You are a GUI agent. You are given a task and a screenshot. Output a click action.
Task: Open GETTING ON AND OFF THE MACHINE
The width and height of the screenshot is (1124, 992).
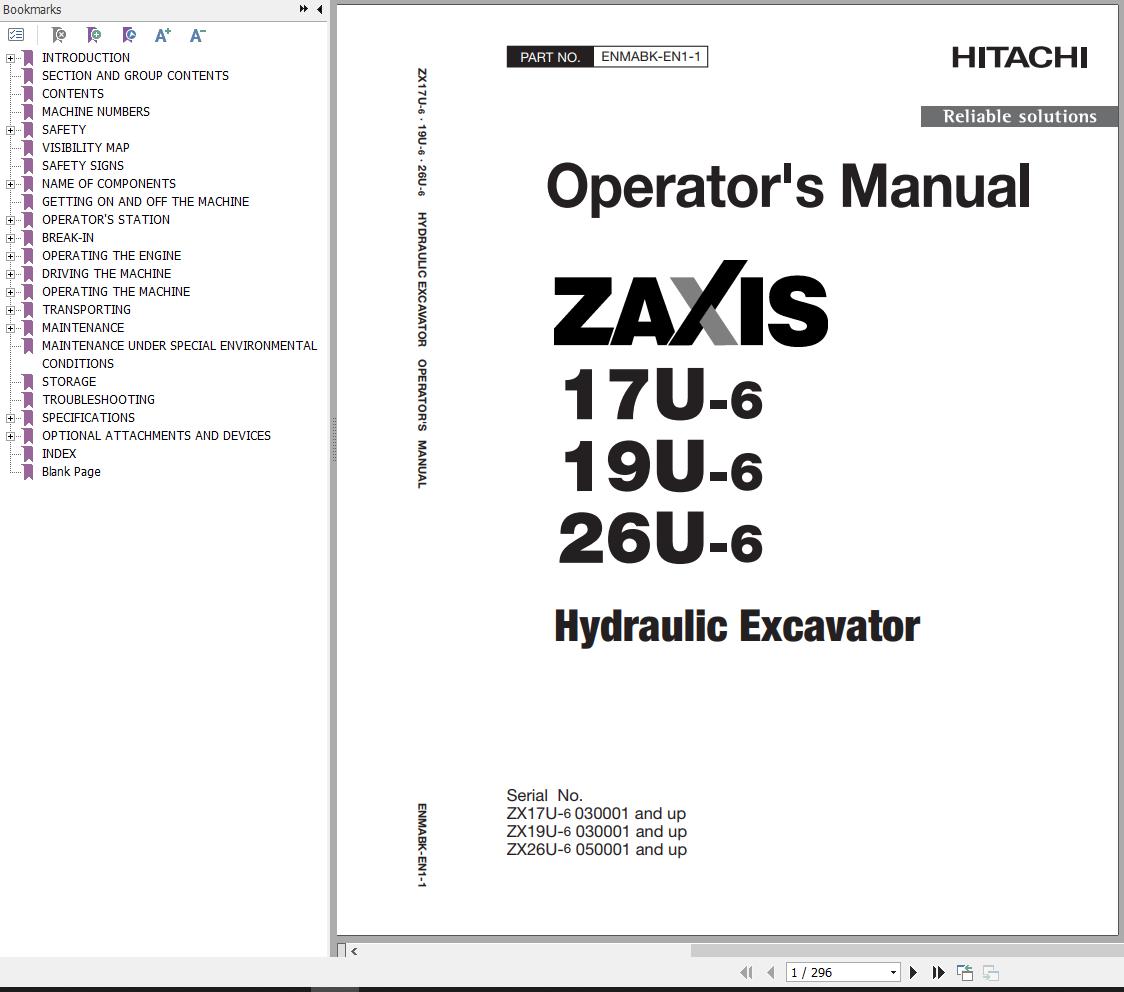[x=145, y=201]
